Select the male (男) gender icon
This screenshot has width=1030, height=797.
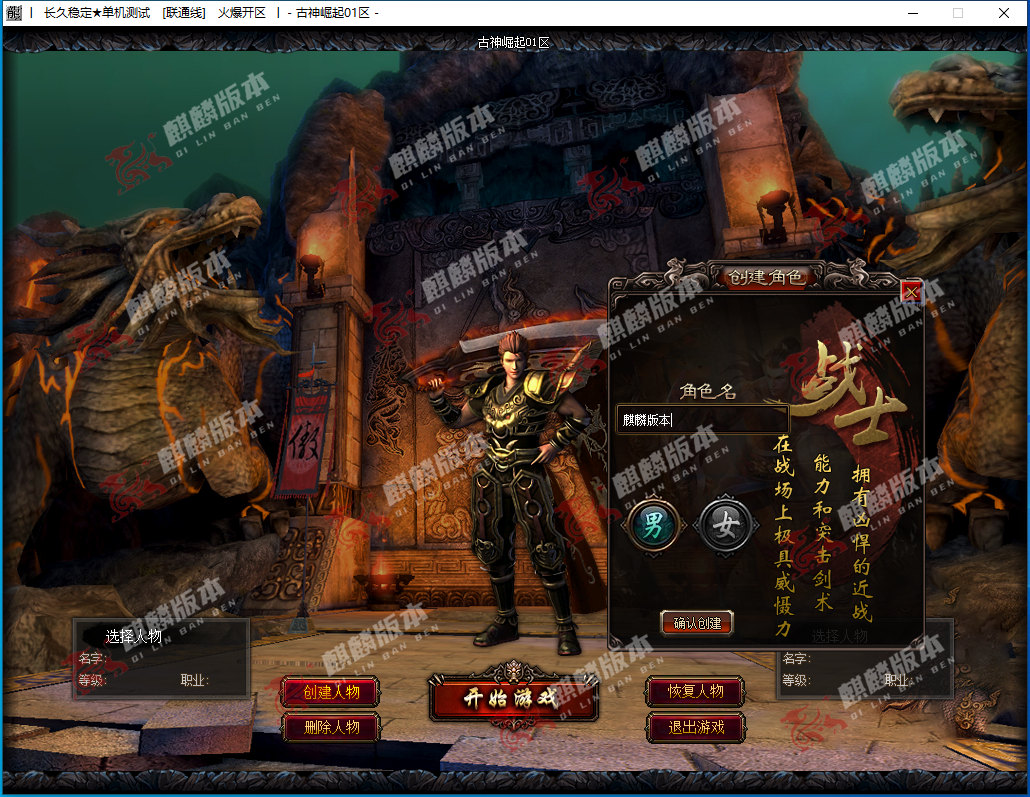coord(653,525)
